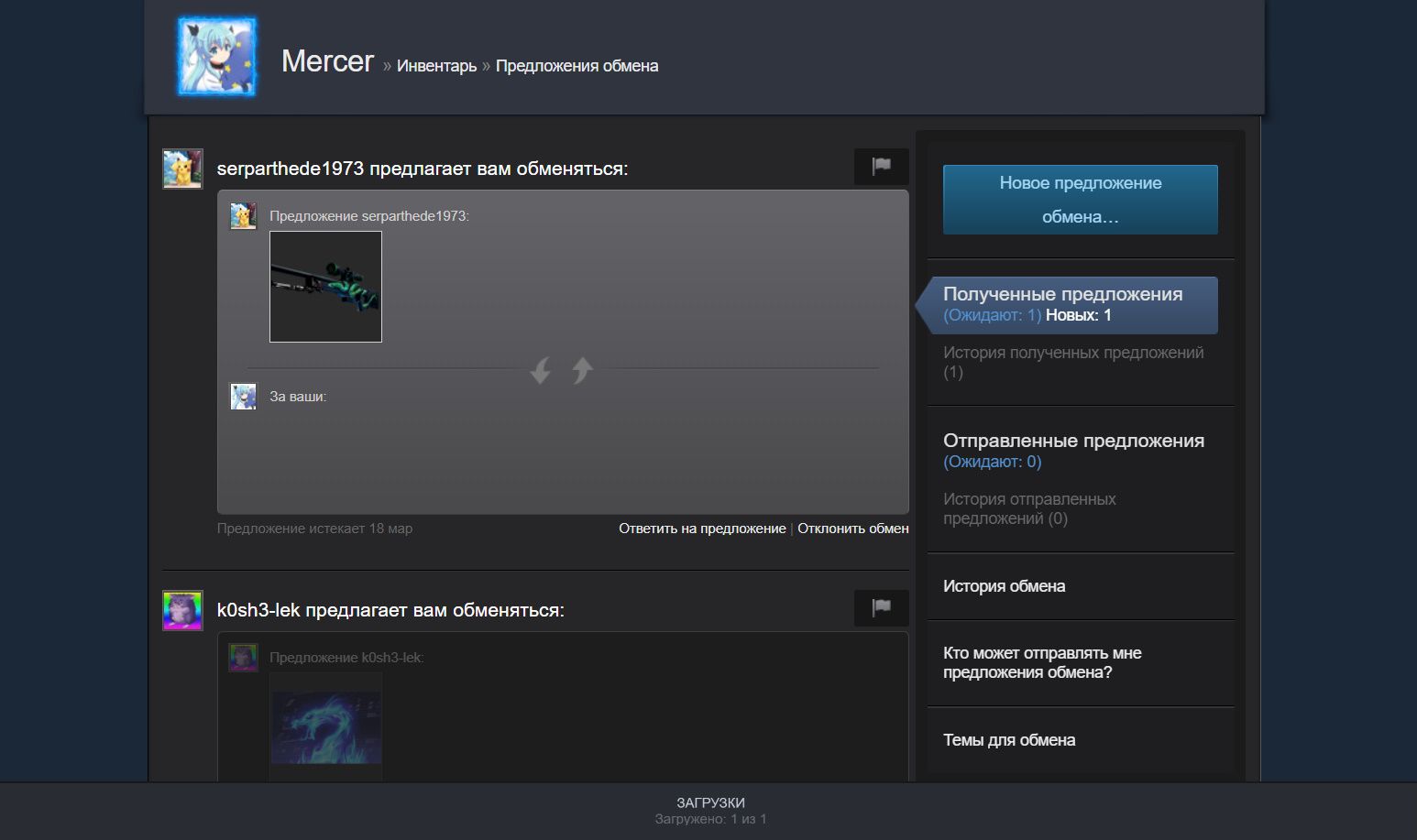Open Темы для обмена
The height and width of the screenshot is (840, 1417).
[1009, 740]
